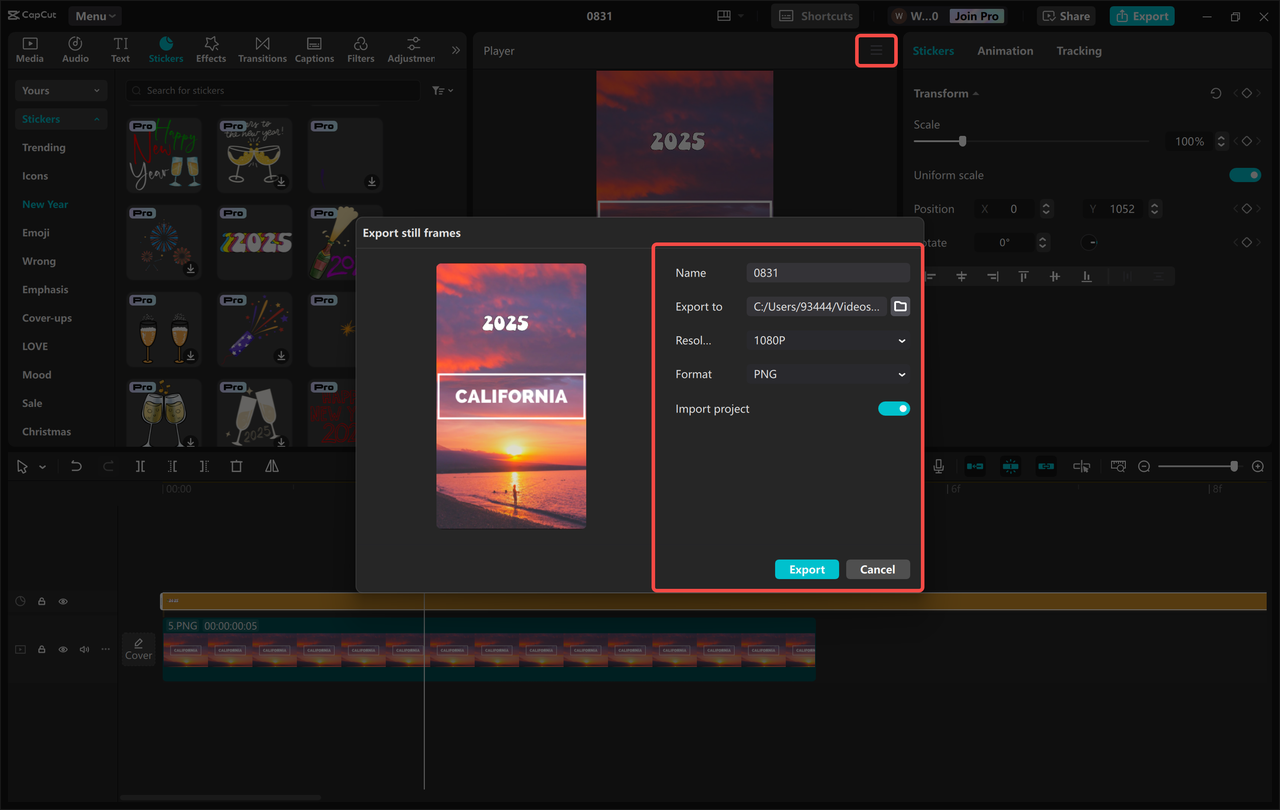The height and width of the screenshot is (810, 1280).
Task: Open the Effects panel
Action: pos(211,48)
